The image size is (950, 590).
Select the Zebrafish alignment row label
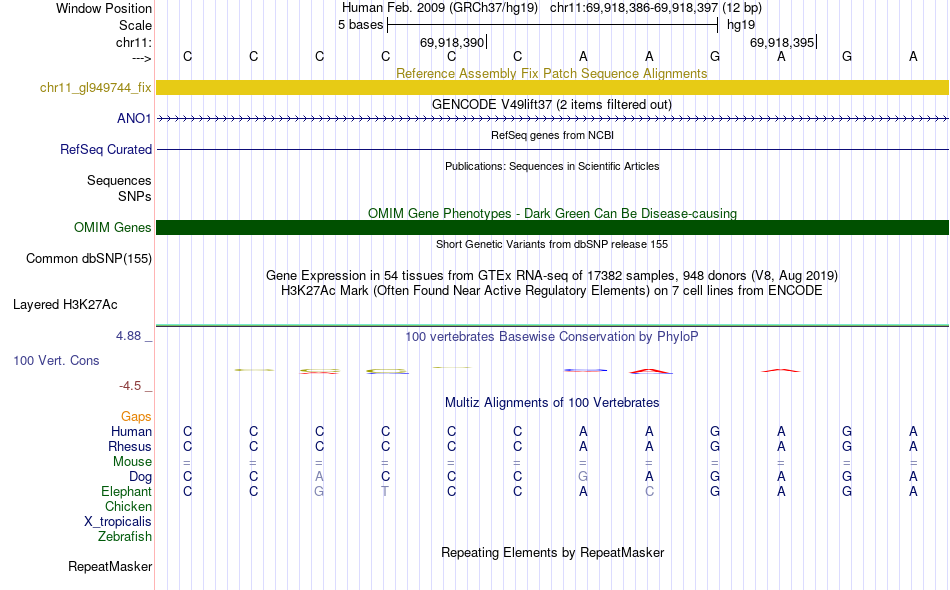tap(125, 536)
